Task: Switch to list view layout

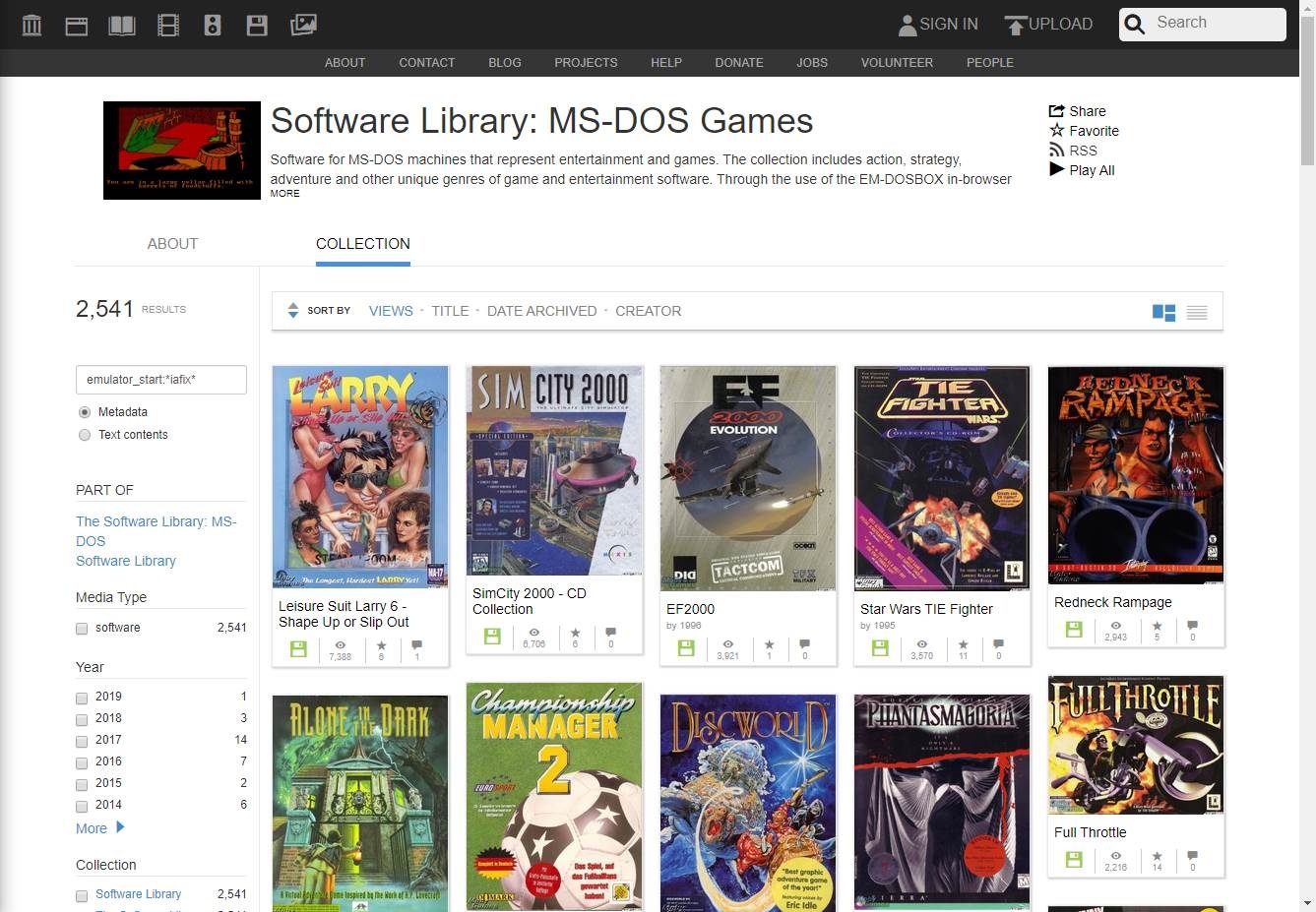Action: [1197, 312]
